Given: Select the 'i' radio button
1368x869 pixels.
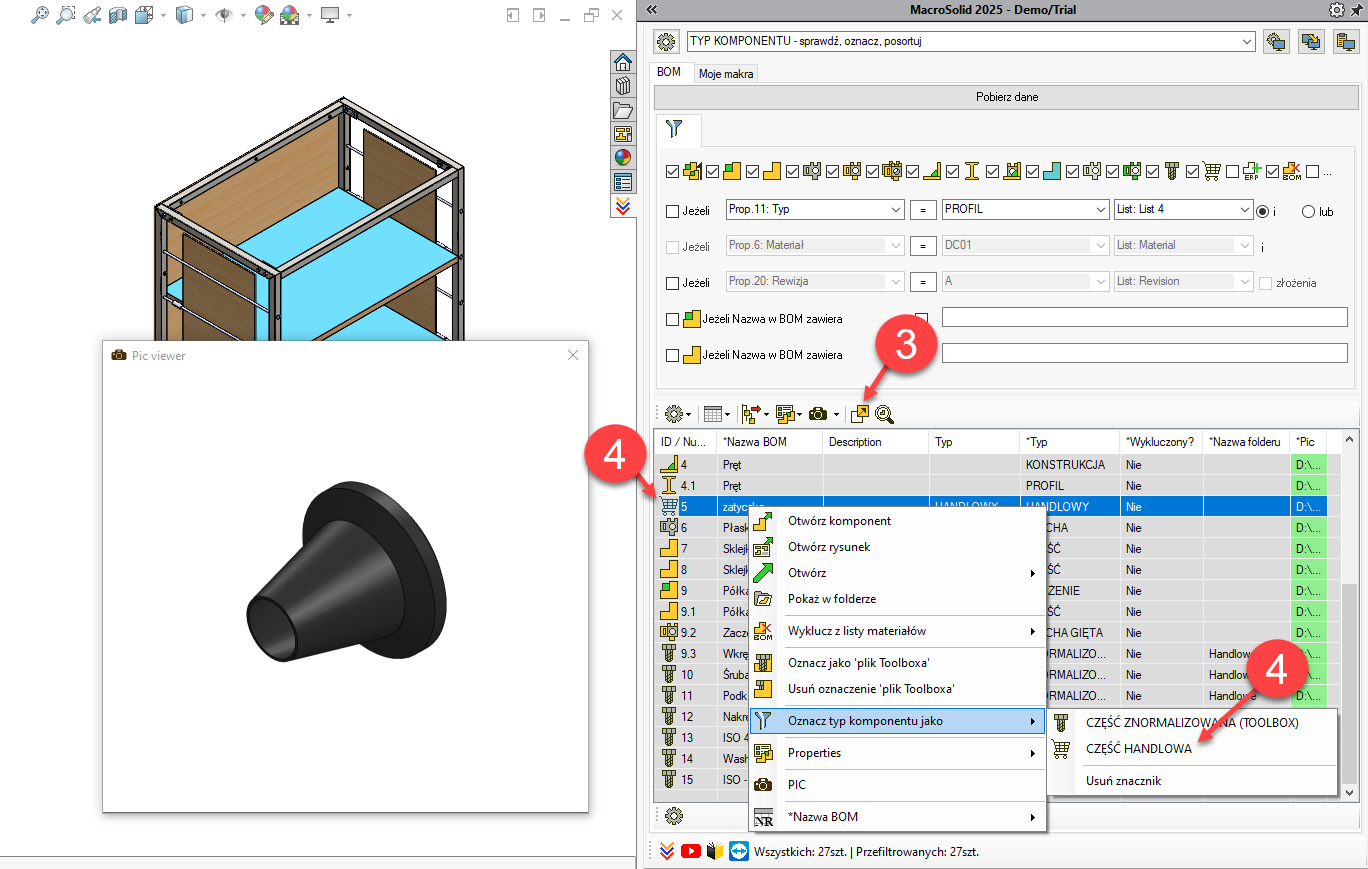Looking at the screenshot, I should click(x=1263, y=211).
